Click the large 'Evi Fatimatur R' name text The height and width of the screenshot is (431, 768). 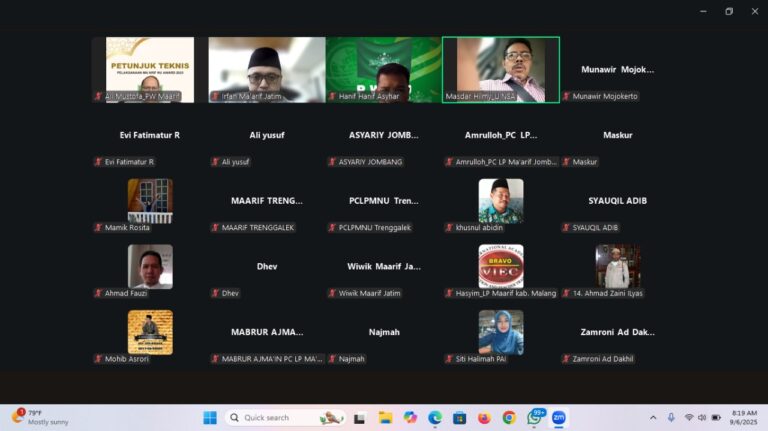coord(150,135)
